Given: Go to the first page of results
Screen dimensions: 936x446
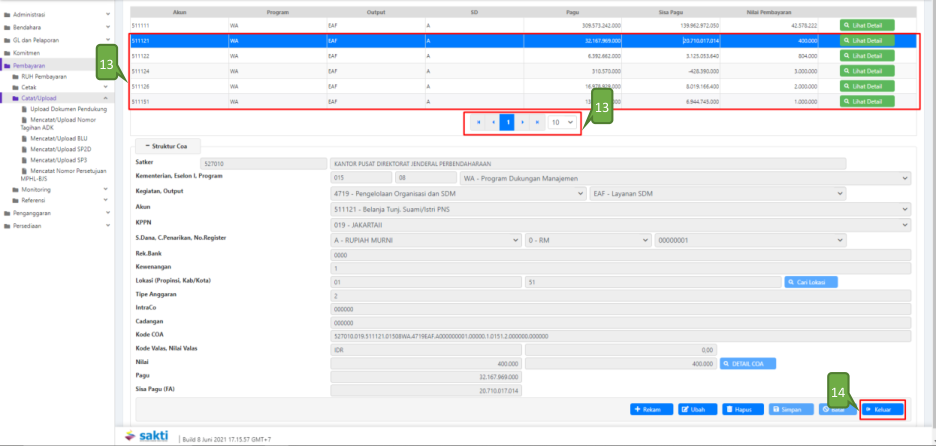Looking at the screenshot, I should (x=478, y=121).
